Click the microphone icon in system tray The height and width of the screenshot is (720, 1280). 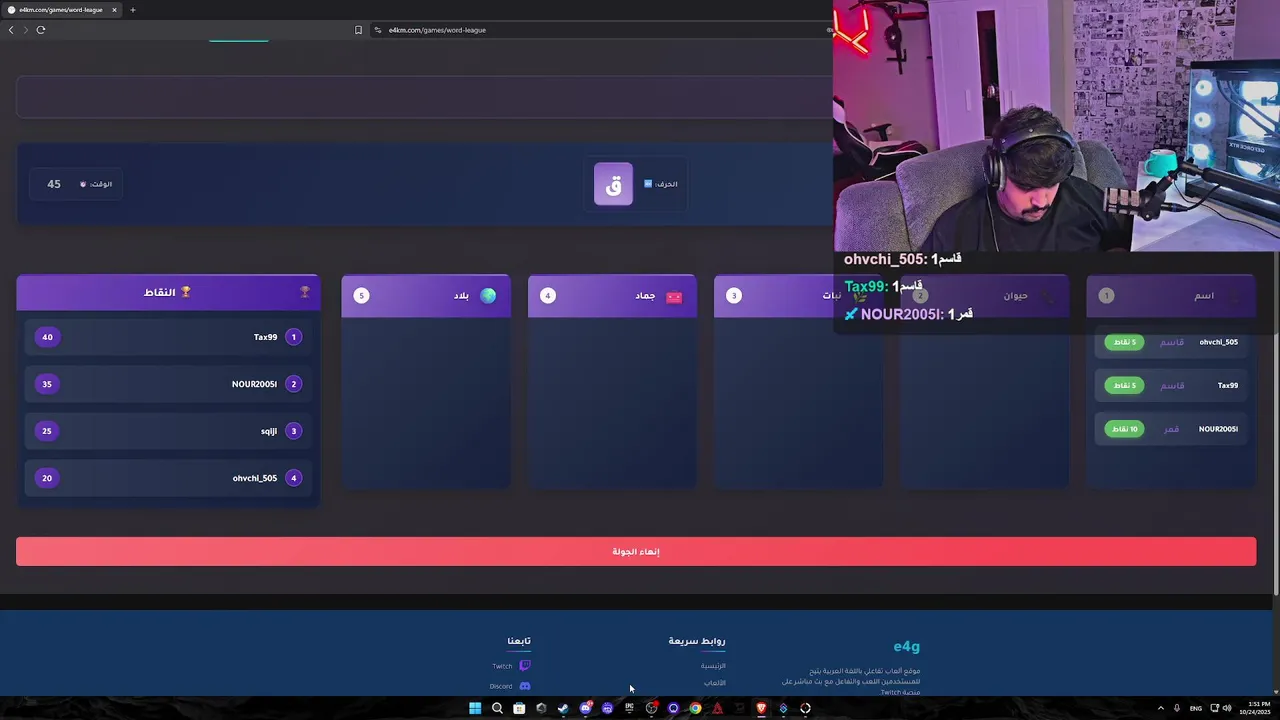[1177, 708]
